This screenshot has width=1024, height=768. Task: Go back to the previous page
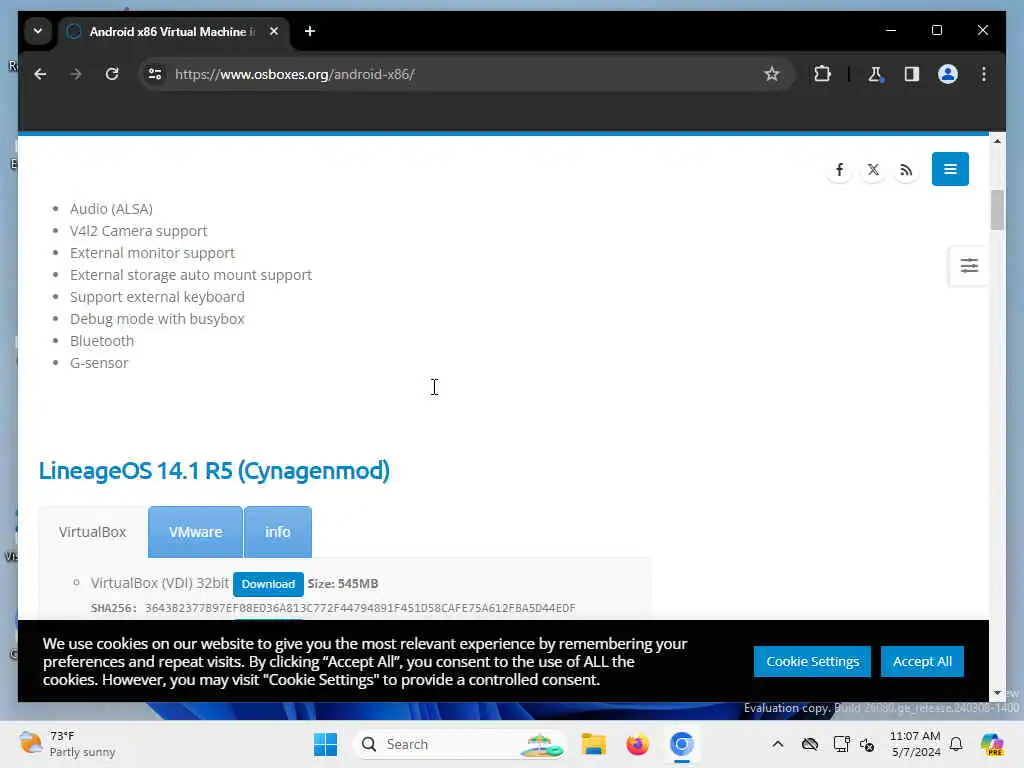(40, 74)
